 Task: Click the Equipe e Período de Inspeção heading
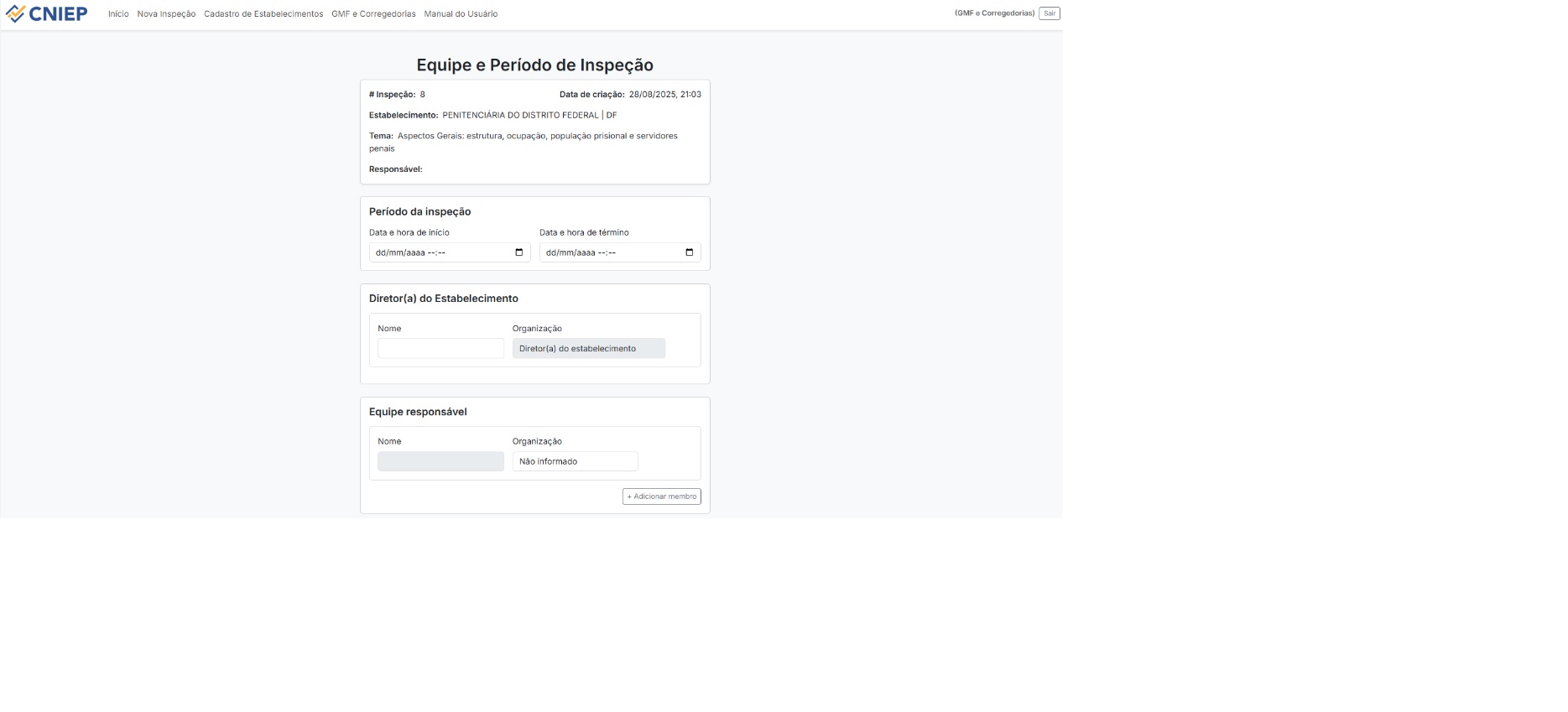click(x=534, y=65)
